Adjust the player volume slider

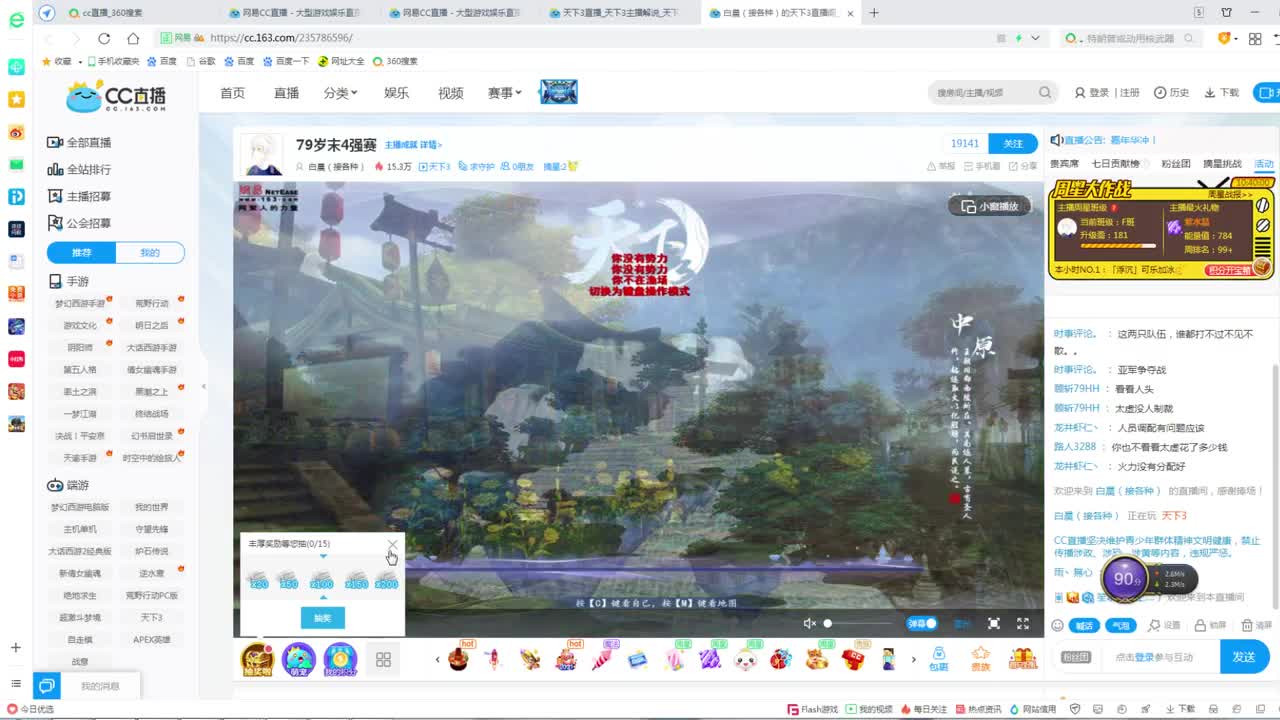click(858, 623)
